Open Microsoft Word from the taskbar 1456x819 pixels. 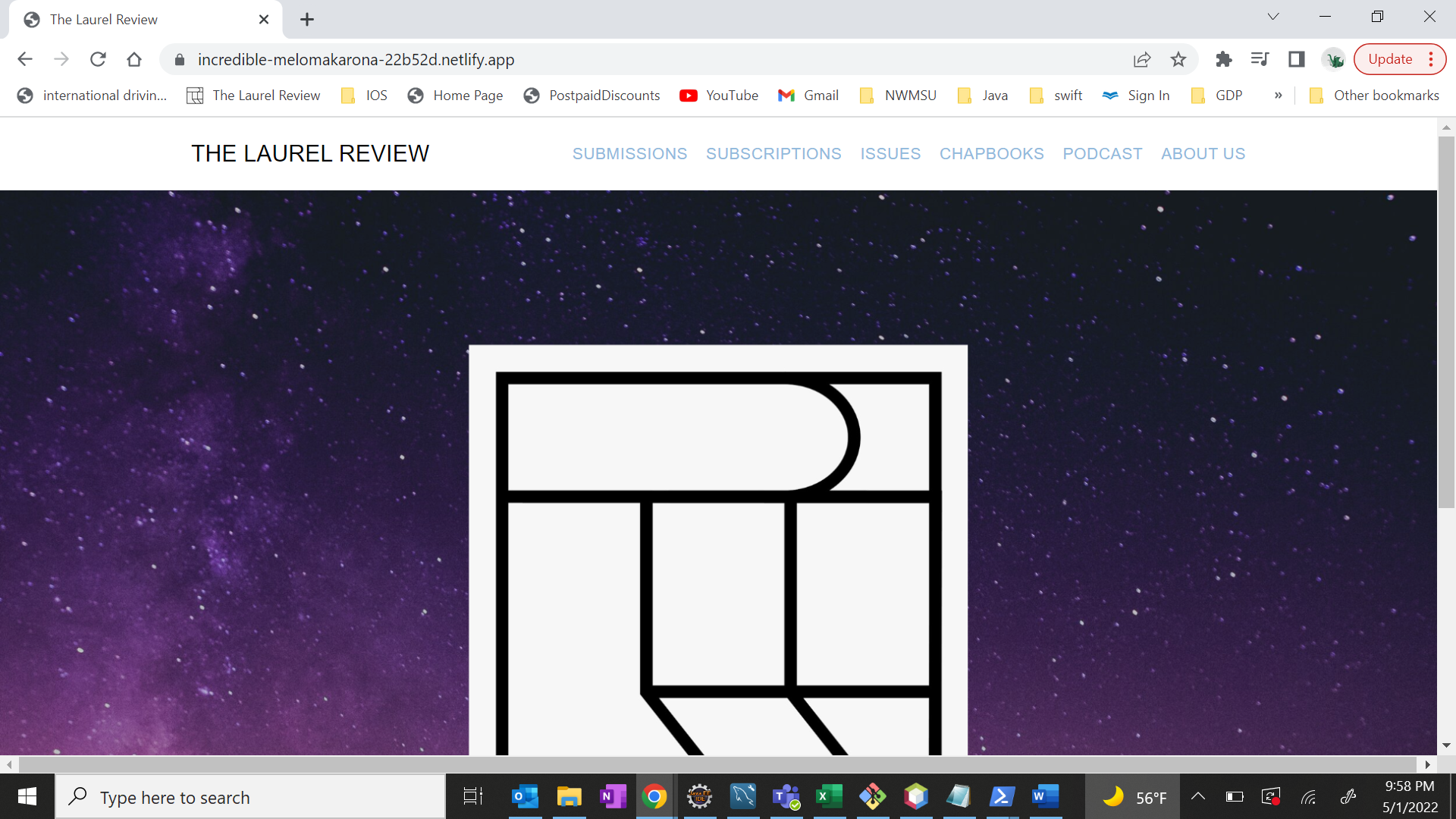coord(1044,796)
